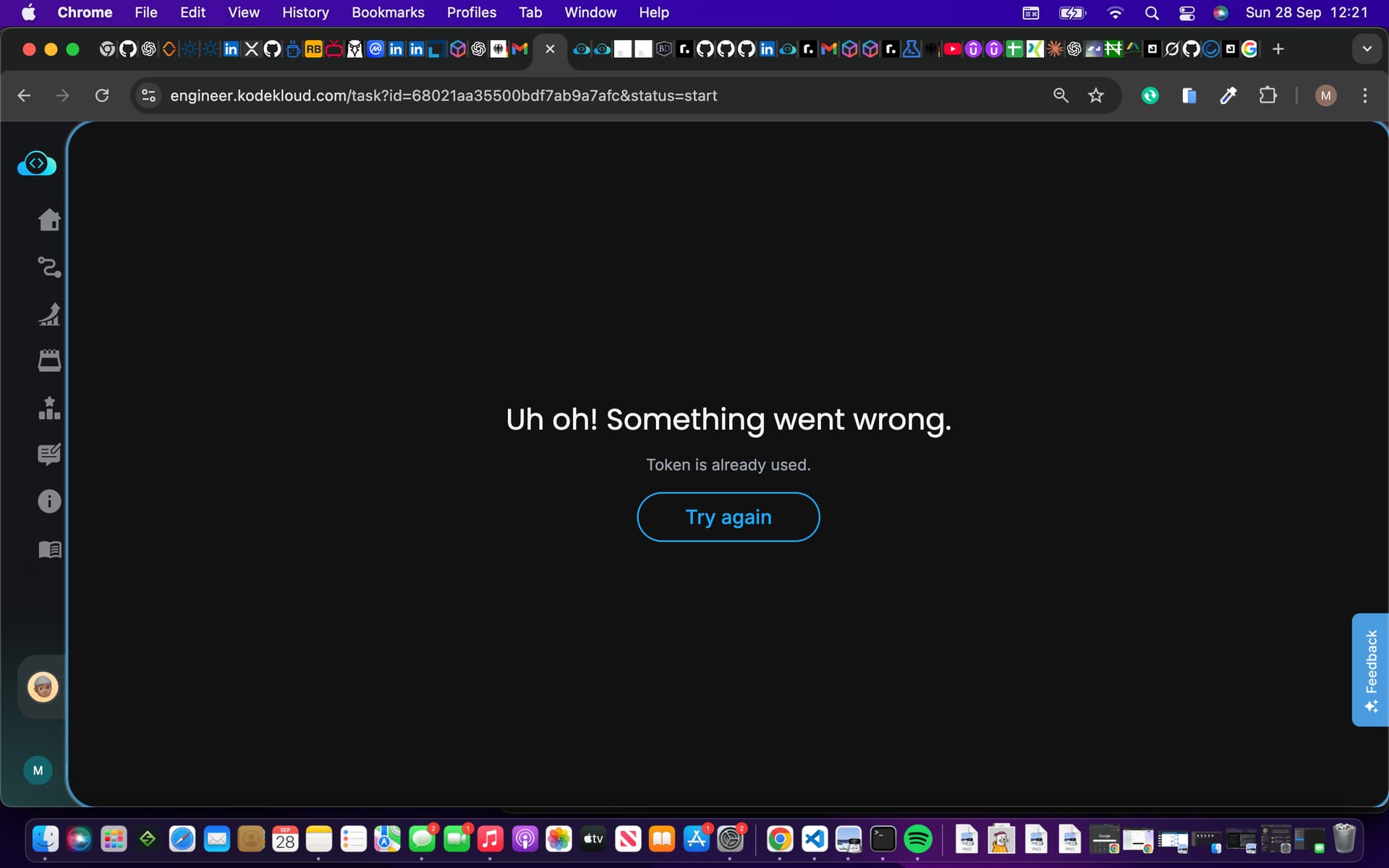Image resolution: width=1389 pixels, height=868 pixels.
Task: Expand the tab search dropdown chevron
Action: [x=1367, y=49]
